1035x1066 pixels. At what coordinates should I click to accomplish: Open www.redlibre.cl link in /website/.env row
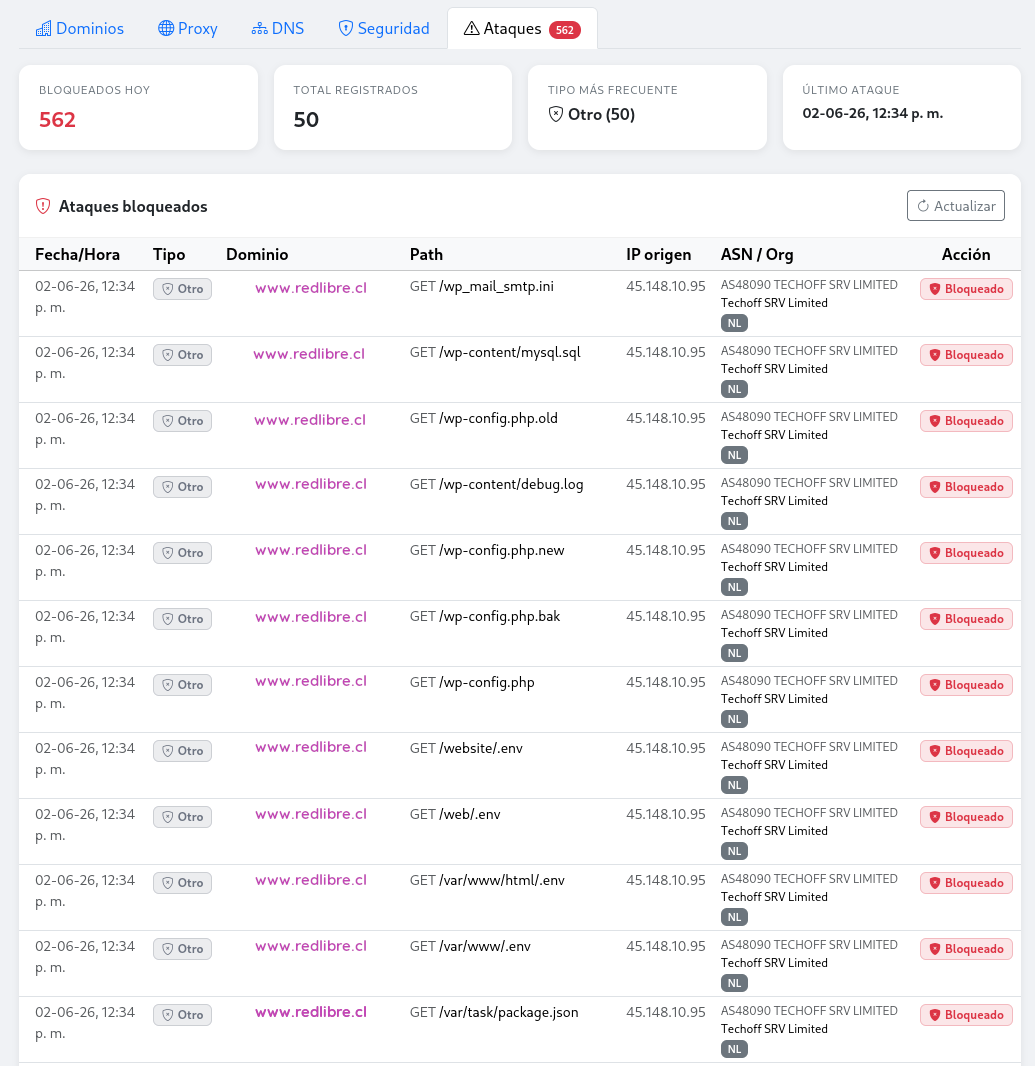311,746
